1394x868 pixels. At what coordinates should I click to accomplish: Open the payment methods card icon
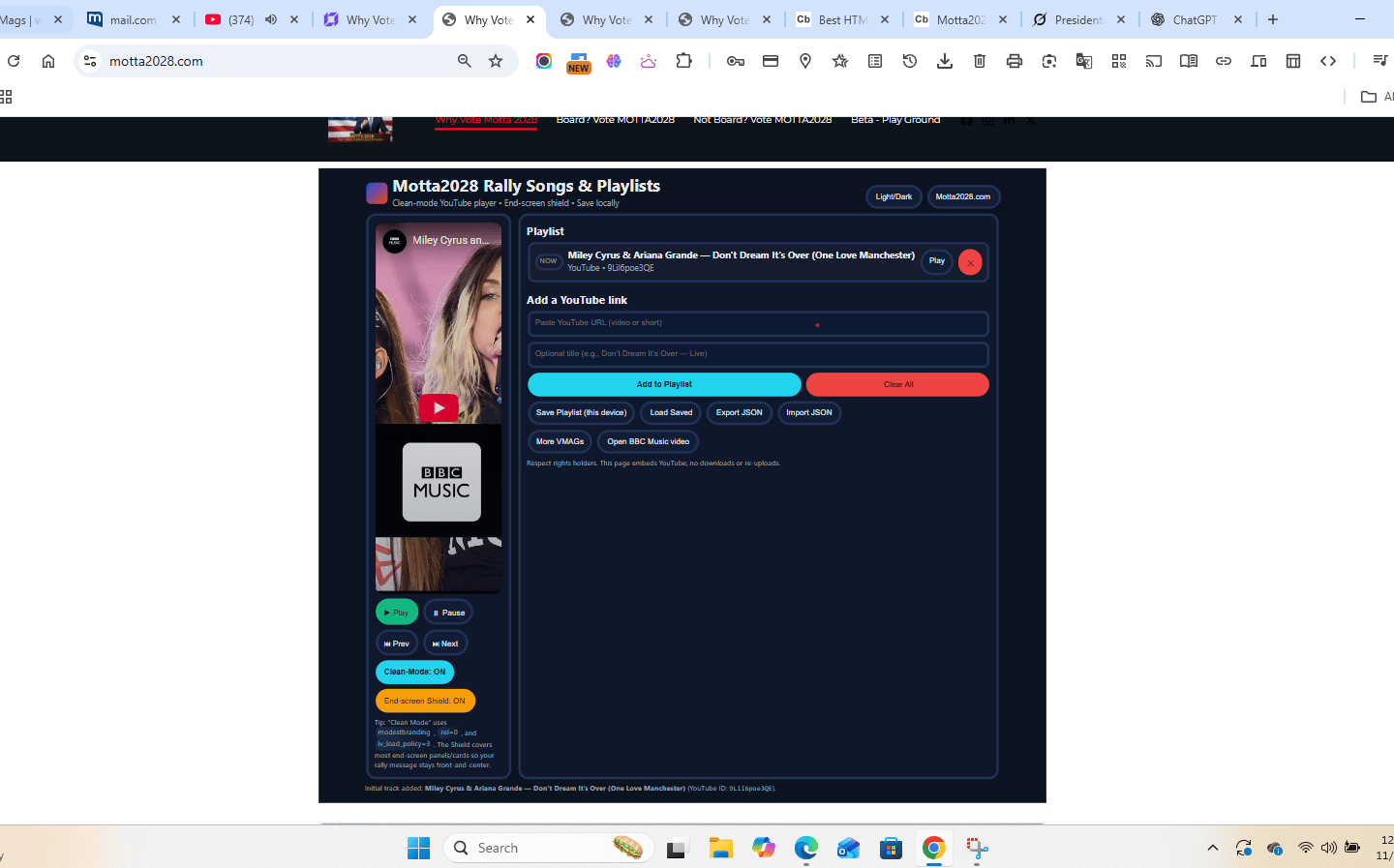pos(771,61)
